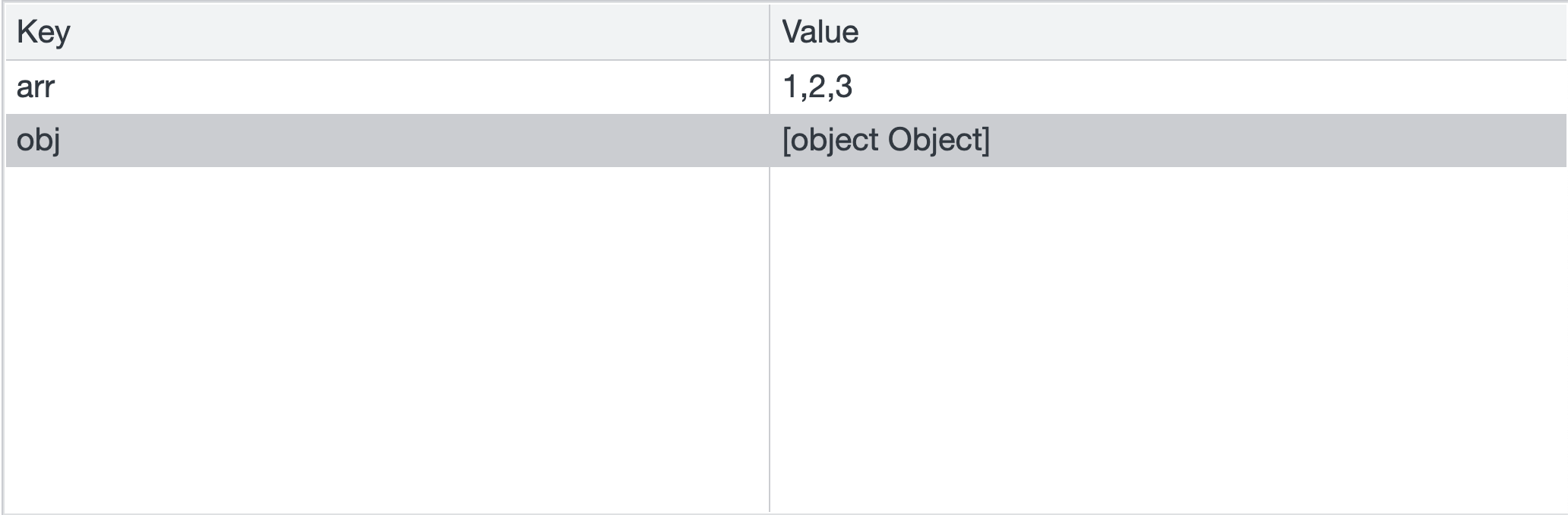Screen dimensions: 1568x515
Task: Click blank space right of 1,2,3 in arr row
Action: click(1209, 87)
